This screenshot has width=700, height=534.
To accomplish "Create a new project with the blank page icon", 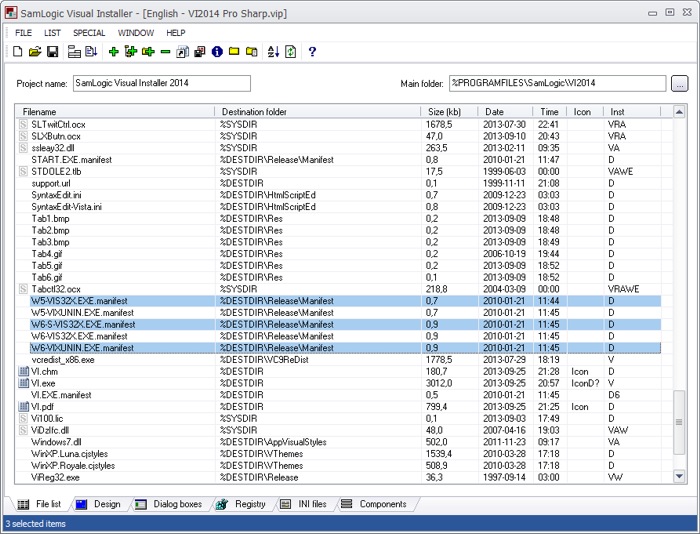I will click(x=17, y=52).
